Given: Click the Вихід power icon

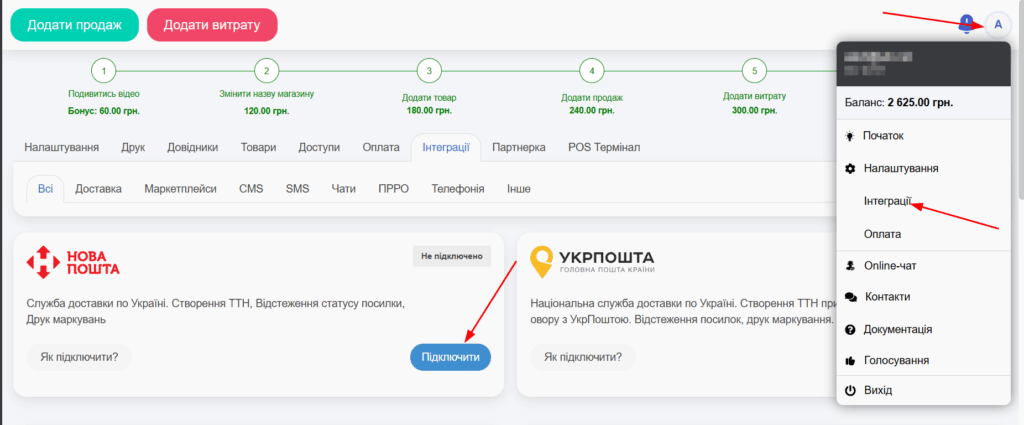Looking at the screenshot, I should pos(850,390).
